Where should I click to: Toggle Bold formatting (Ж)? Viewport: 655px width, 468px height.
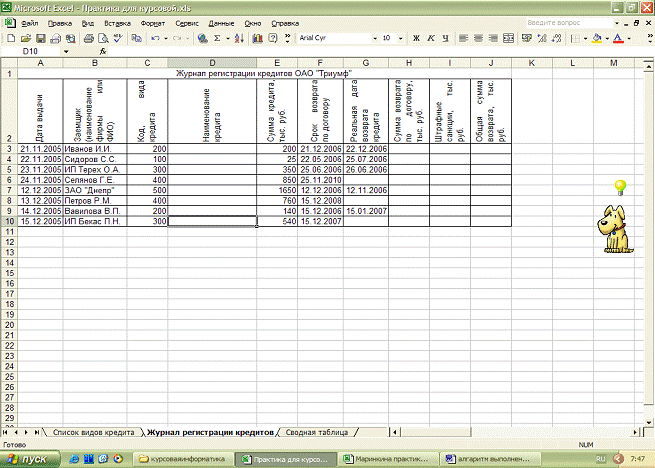pos(416,38)
